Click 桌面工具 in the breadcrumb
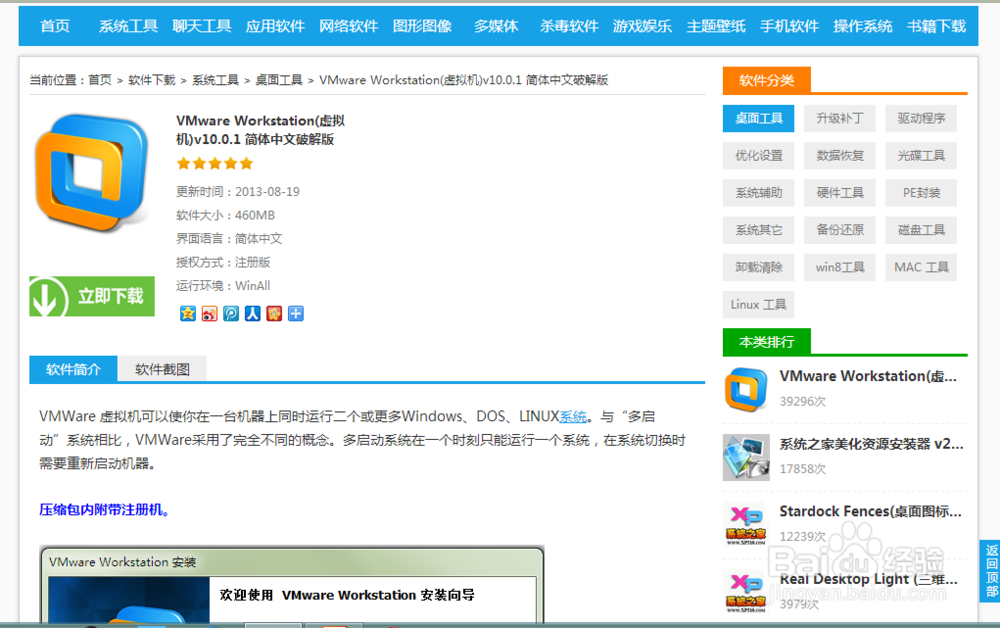 point(279,80)
